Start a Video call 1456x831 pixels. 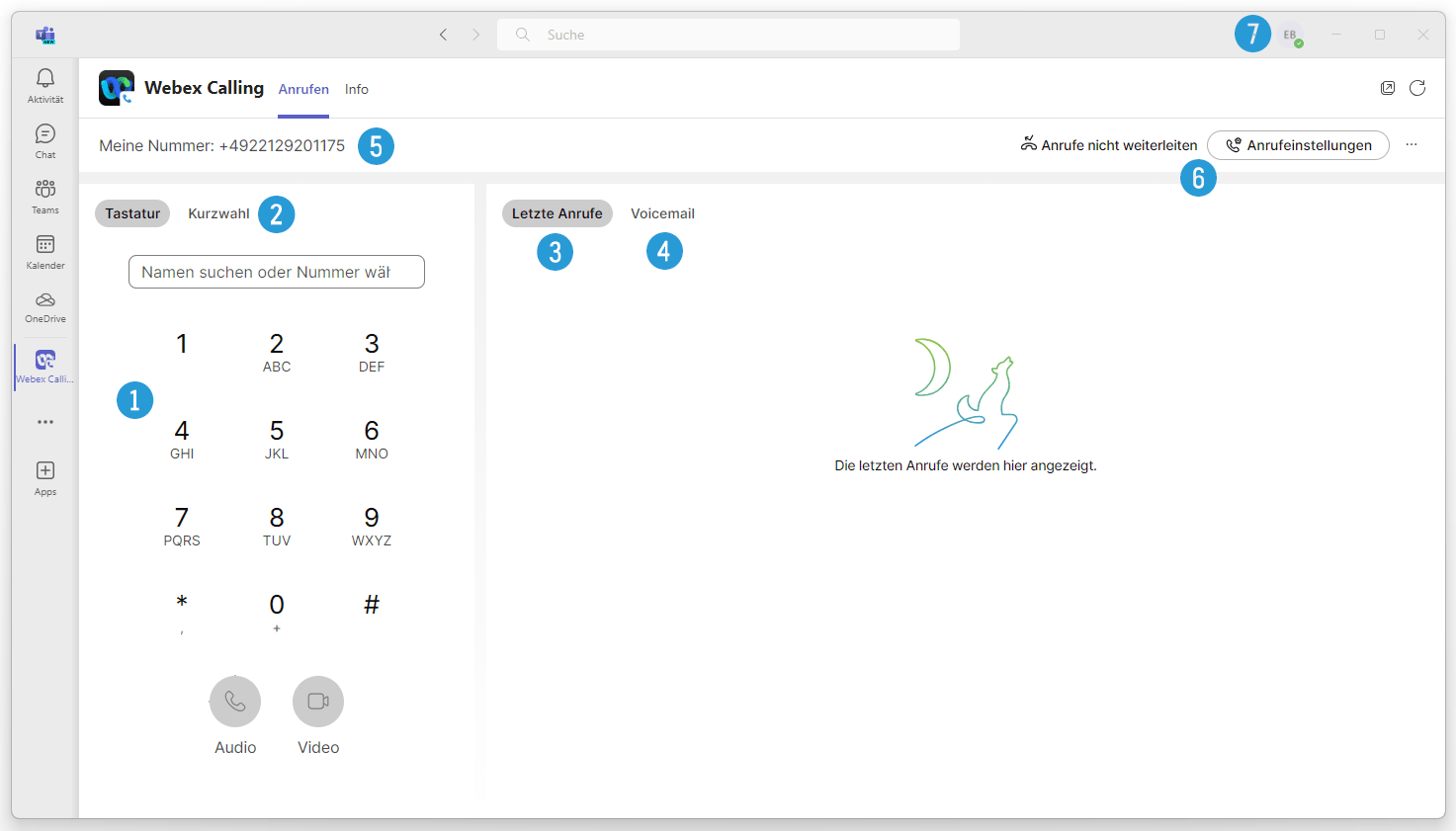[318, 702]
